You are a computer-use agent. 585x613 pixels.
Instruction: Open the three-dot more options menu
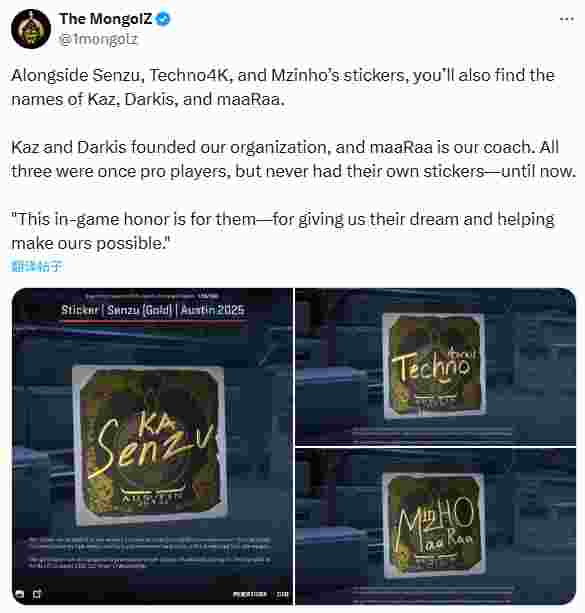567,19
